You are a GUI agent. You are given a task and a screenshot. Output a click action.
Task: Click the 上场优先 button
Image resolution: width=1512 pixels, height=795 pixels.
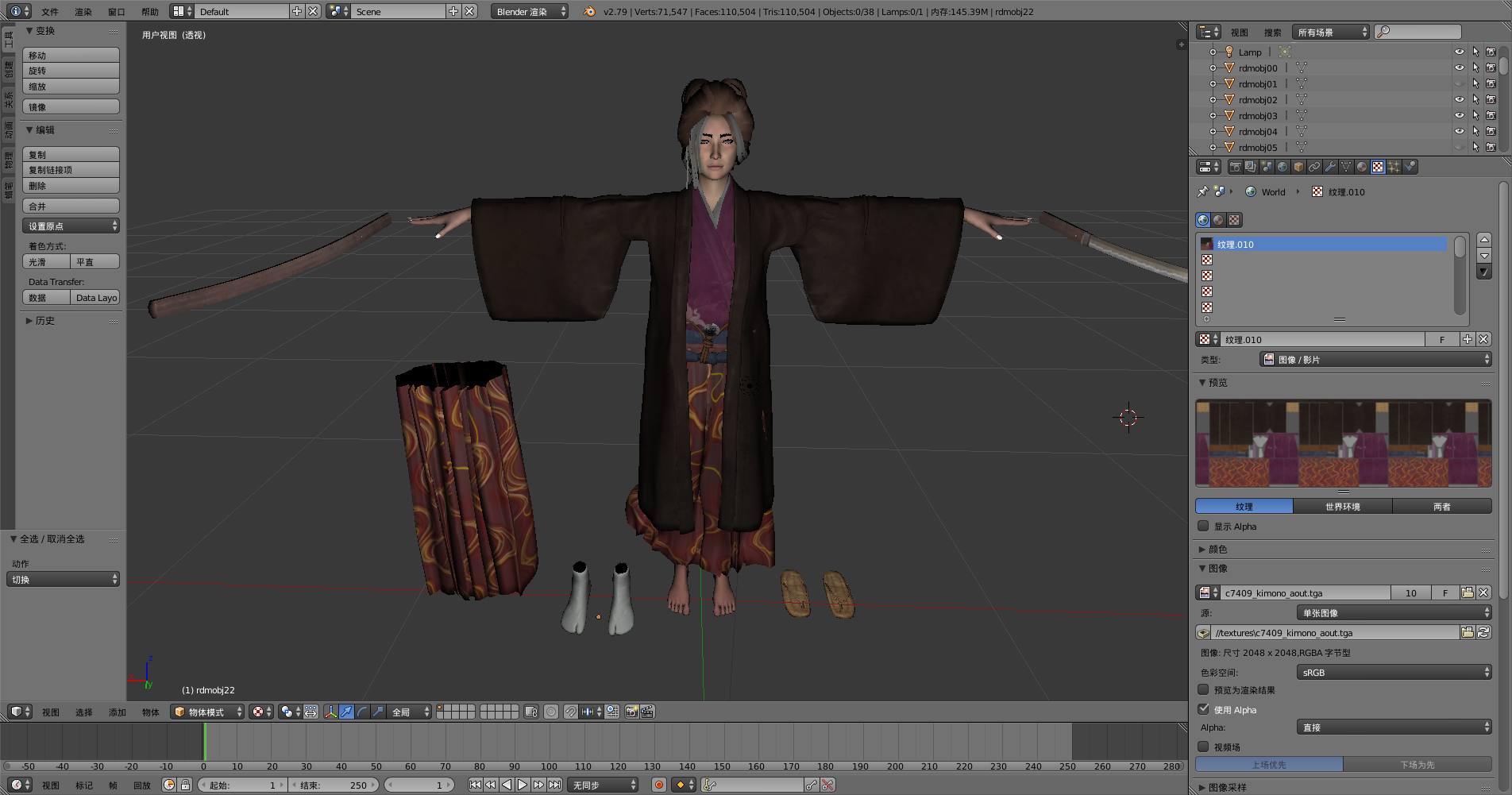click(1269, 764)
